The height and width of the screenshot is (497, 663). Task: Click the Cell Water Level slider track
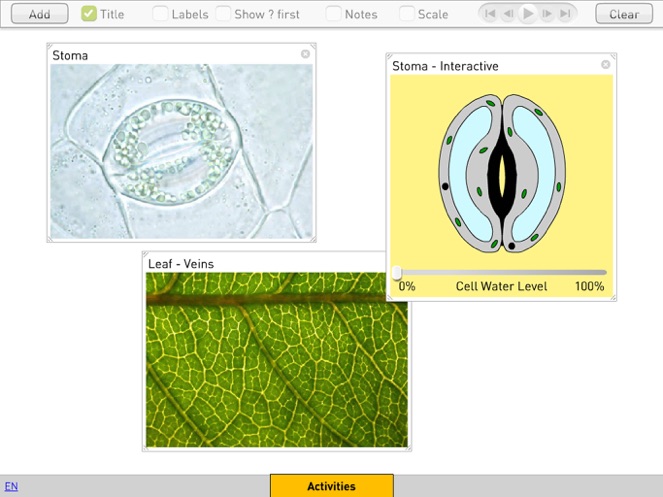(501, 273)
